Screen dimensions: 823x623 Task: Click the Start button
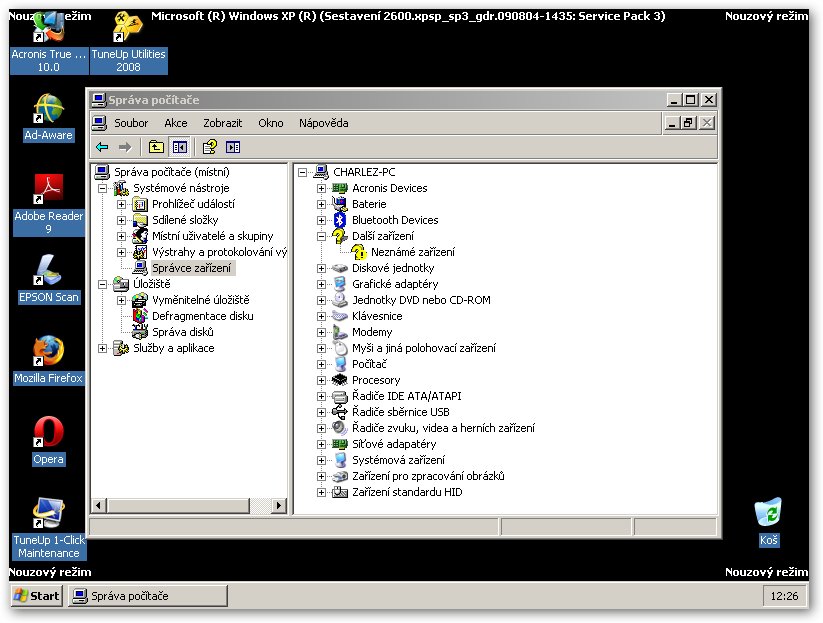click(x=36, y=596)
